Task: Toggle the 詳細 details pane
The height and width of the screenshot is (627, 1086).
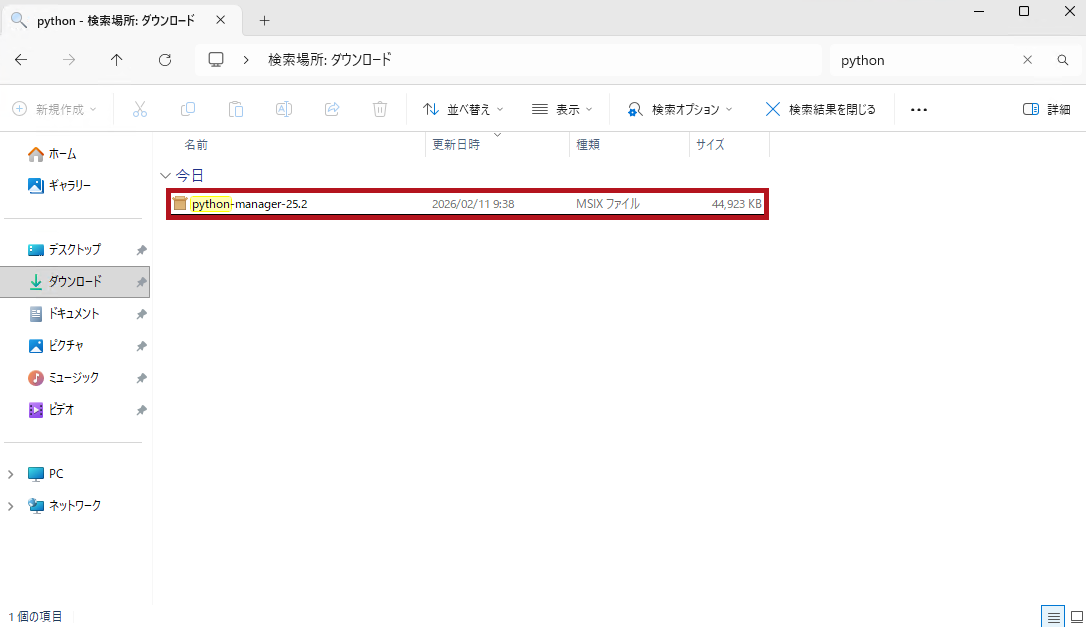Action: [x=1046, y=109]
